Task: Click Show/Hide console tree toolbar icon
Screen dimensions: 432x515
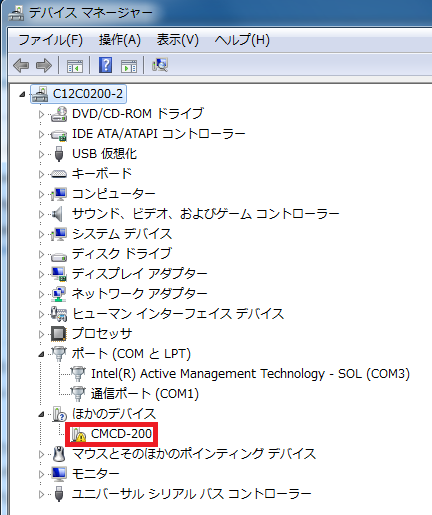Action: (75, 66)
